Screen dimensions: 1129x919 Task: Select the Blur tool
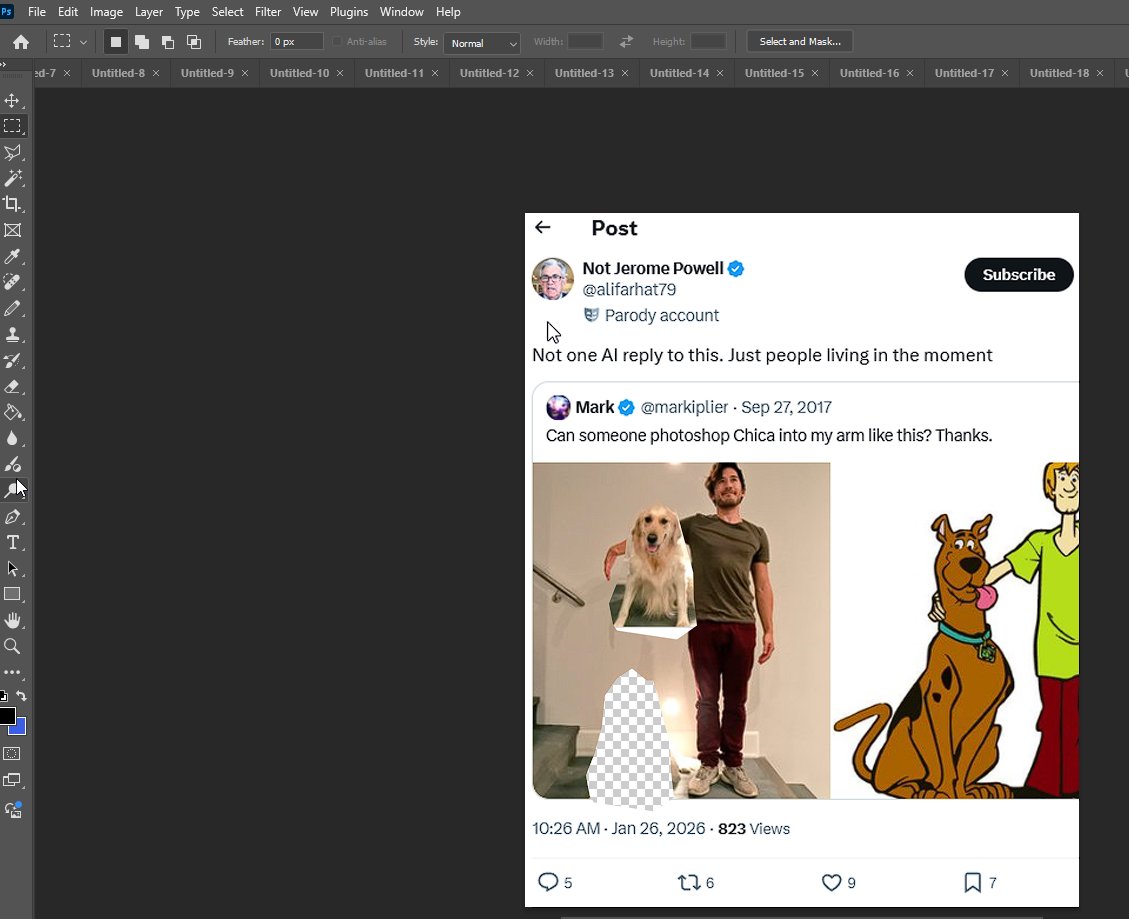[x=12, y=439]
